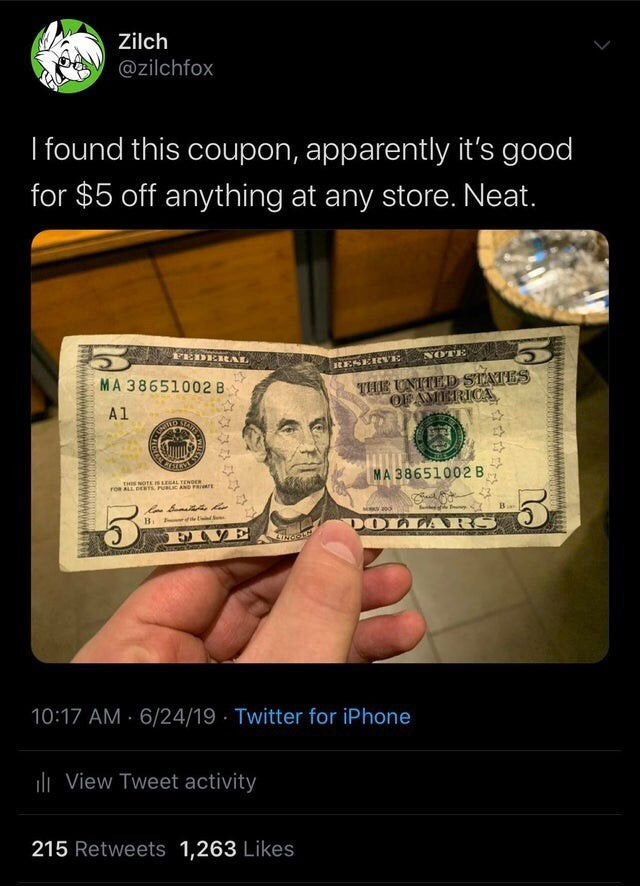View the 1,263 Likes list

point(237,848)
